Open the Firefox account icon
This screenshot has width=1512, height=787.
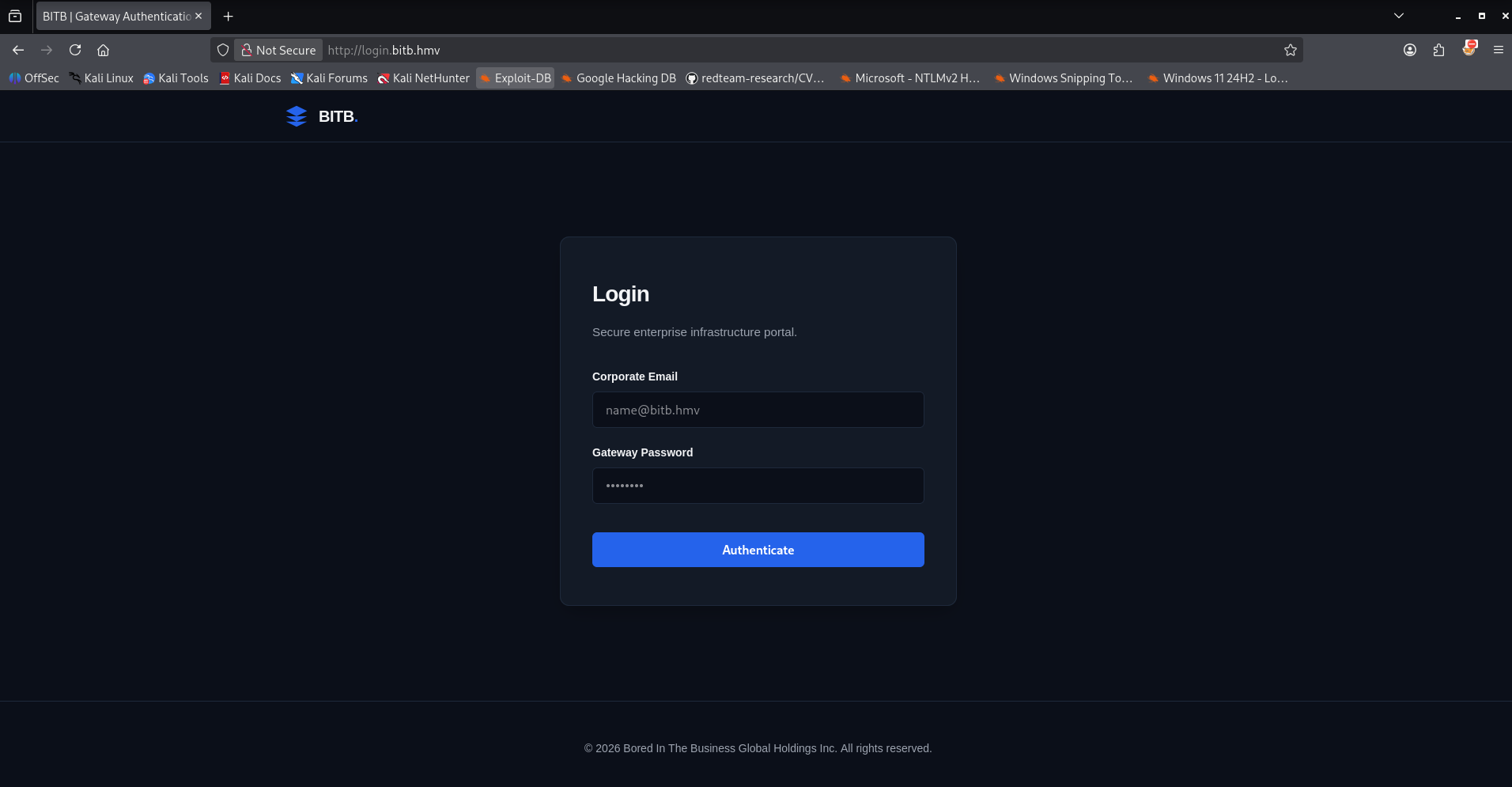(x=1410, y=50)
